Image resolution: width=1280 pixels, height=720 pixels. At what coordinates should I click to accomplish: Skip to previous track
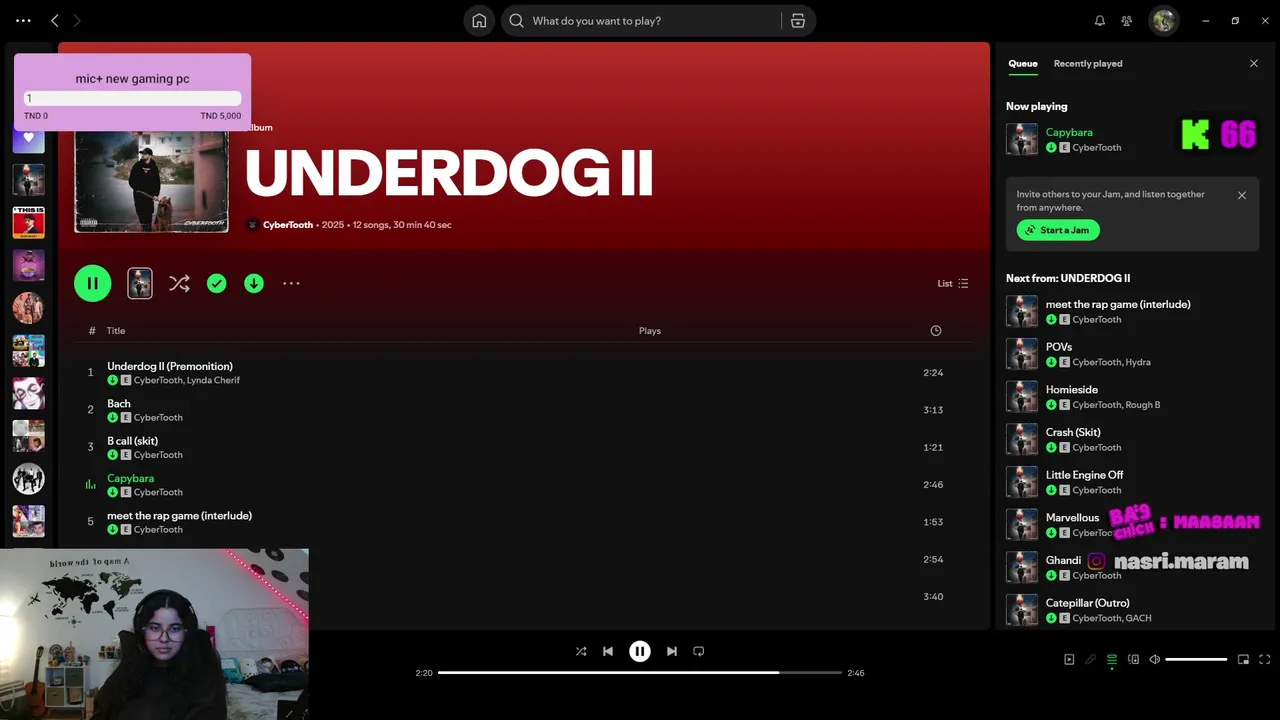point(608,651)
